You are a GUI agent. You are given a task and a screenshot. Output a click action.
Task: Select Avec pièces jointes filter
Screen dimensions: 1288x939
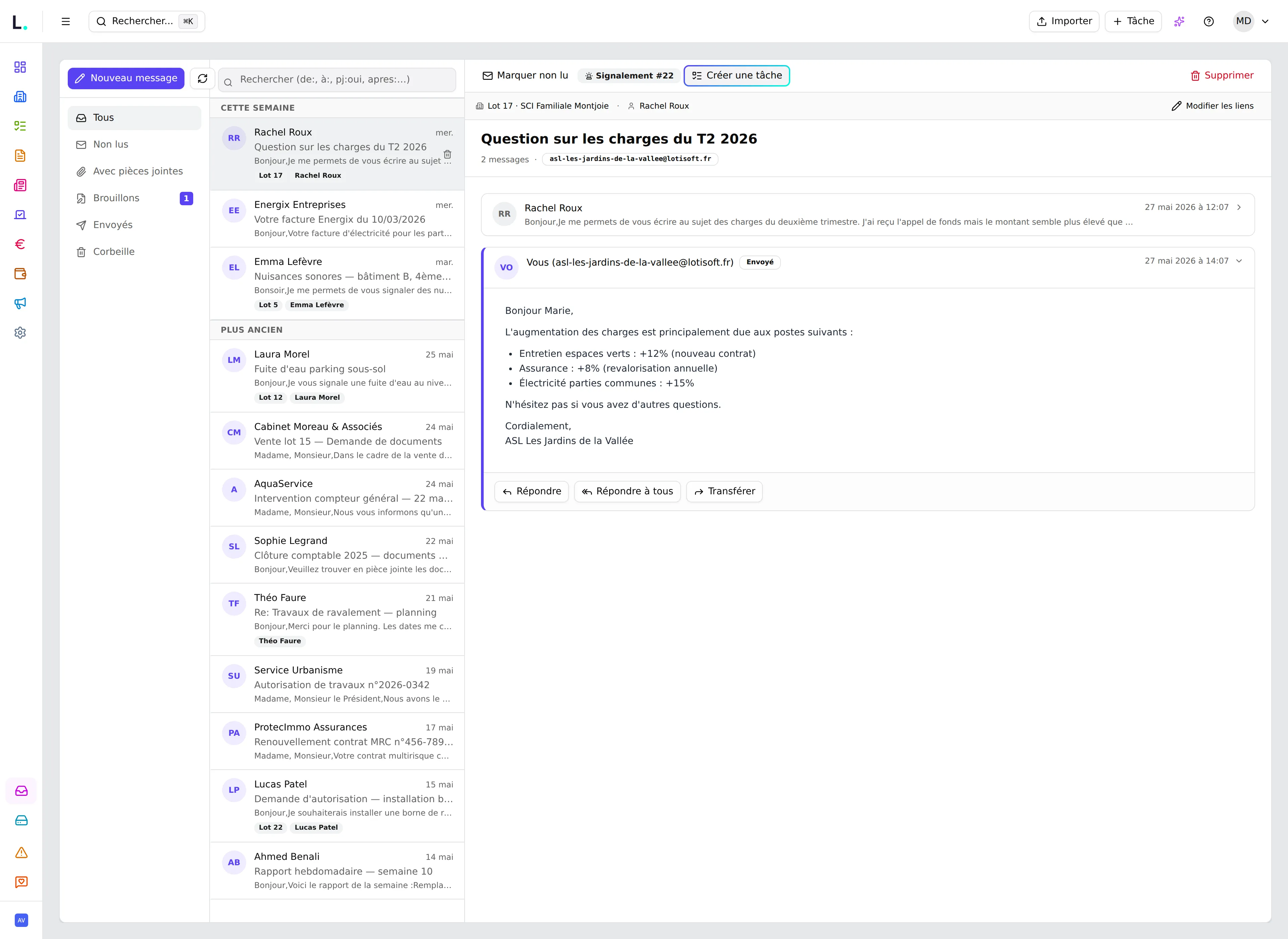coord(134,171)
